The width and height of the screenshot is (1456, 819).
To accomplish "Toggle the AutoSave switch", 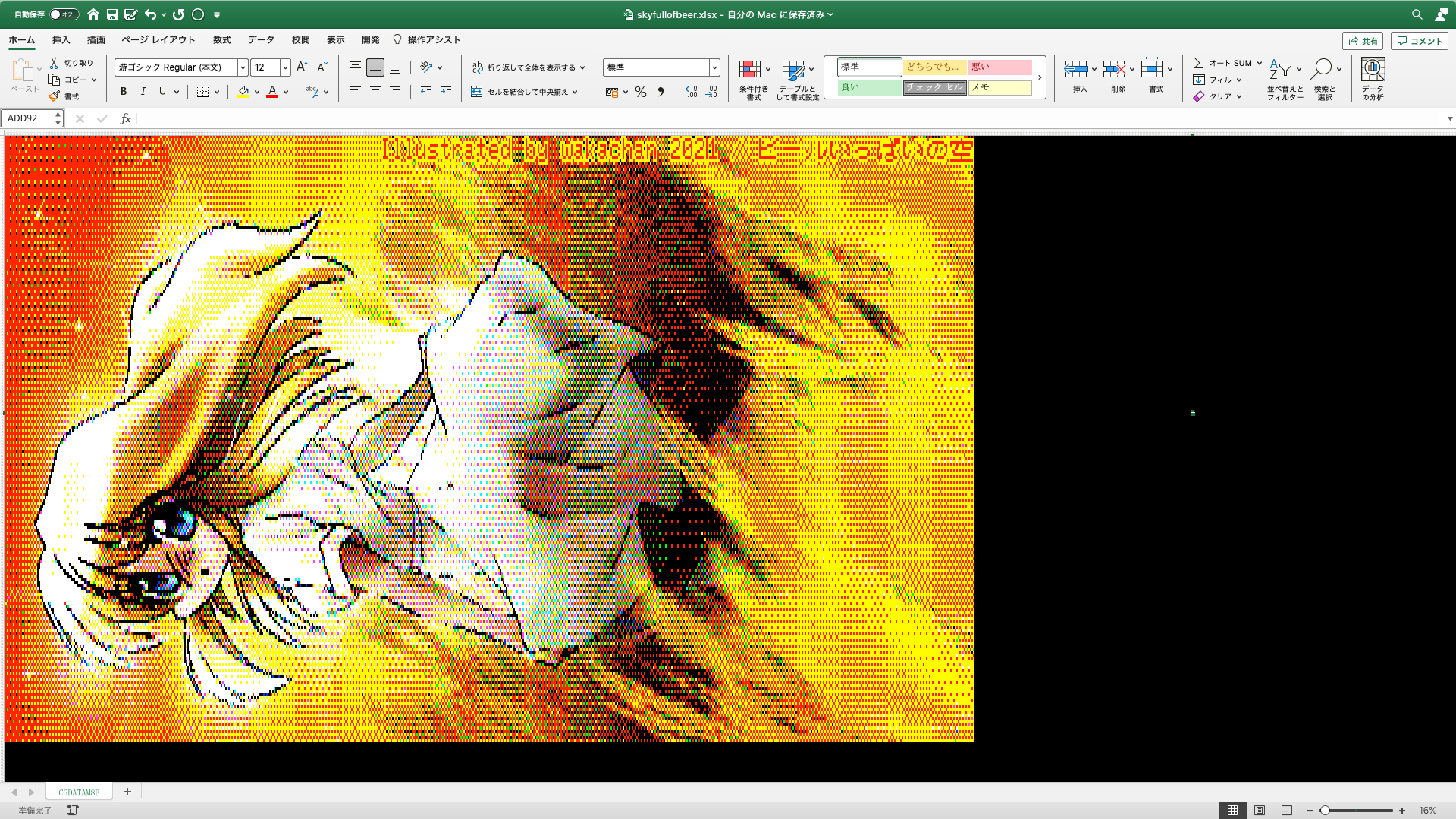I will click(64, 14).
